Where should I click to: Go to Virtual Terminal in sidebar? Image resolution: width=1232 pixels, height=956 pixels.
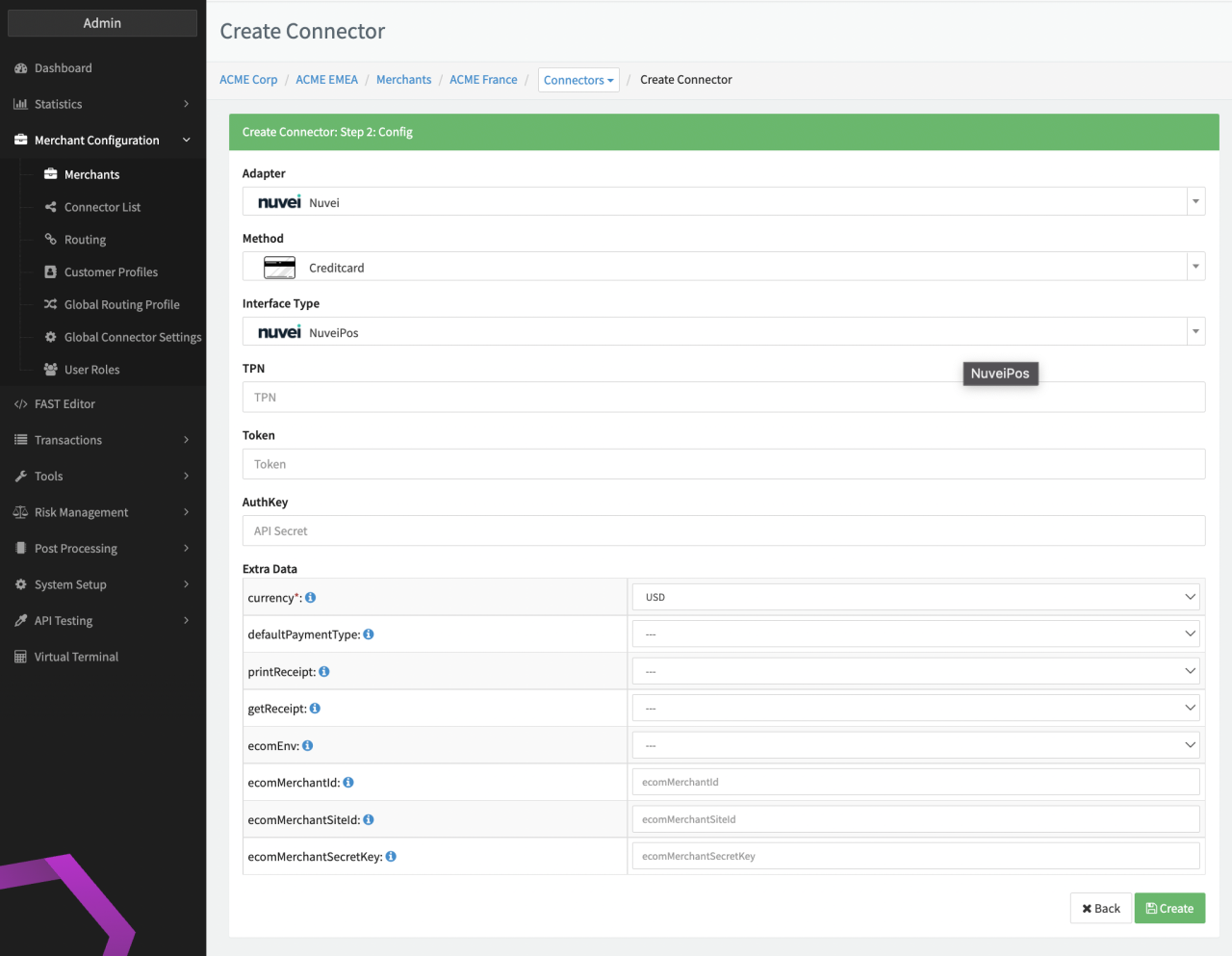click(x=76, y=657)
